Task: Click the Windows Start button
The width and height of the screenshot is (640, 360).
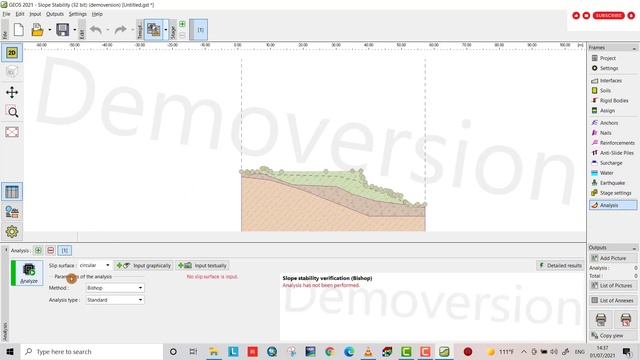Action: point(10,351)
